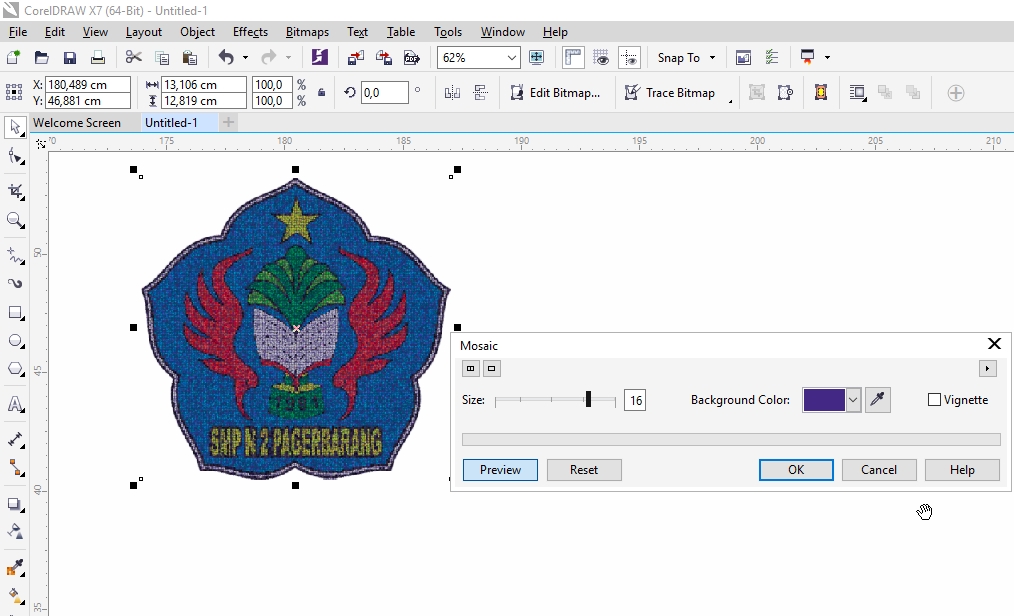Select the Pick tool in the toolbox
Screen dimensions: 1014x616
15,127
